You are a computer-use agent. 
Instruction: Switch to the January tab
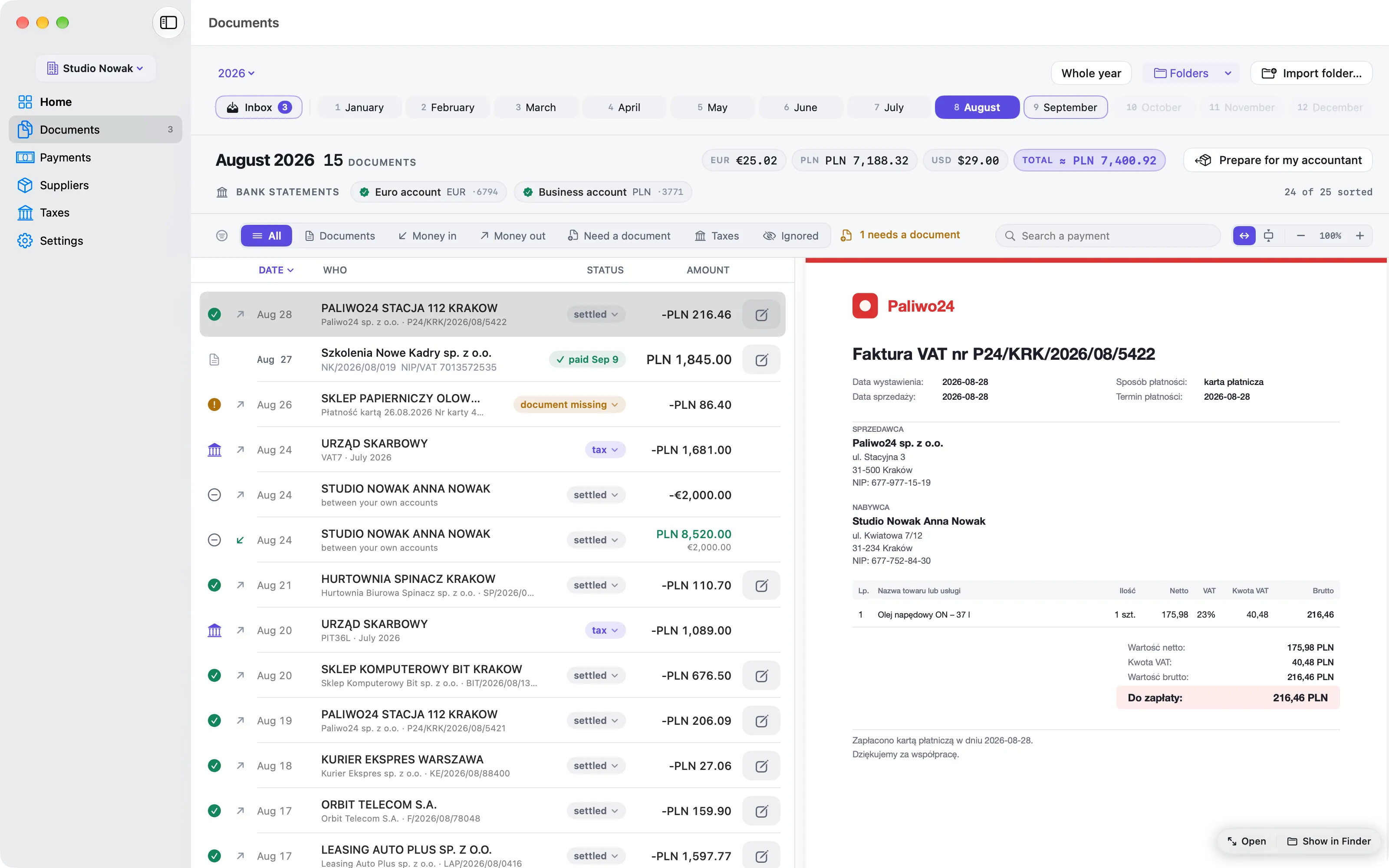(359, 107)
